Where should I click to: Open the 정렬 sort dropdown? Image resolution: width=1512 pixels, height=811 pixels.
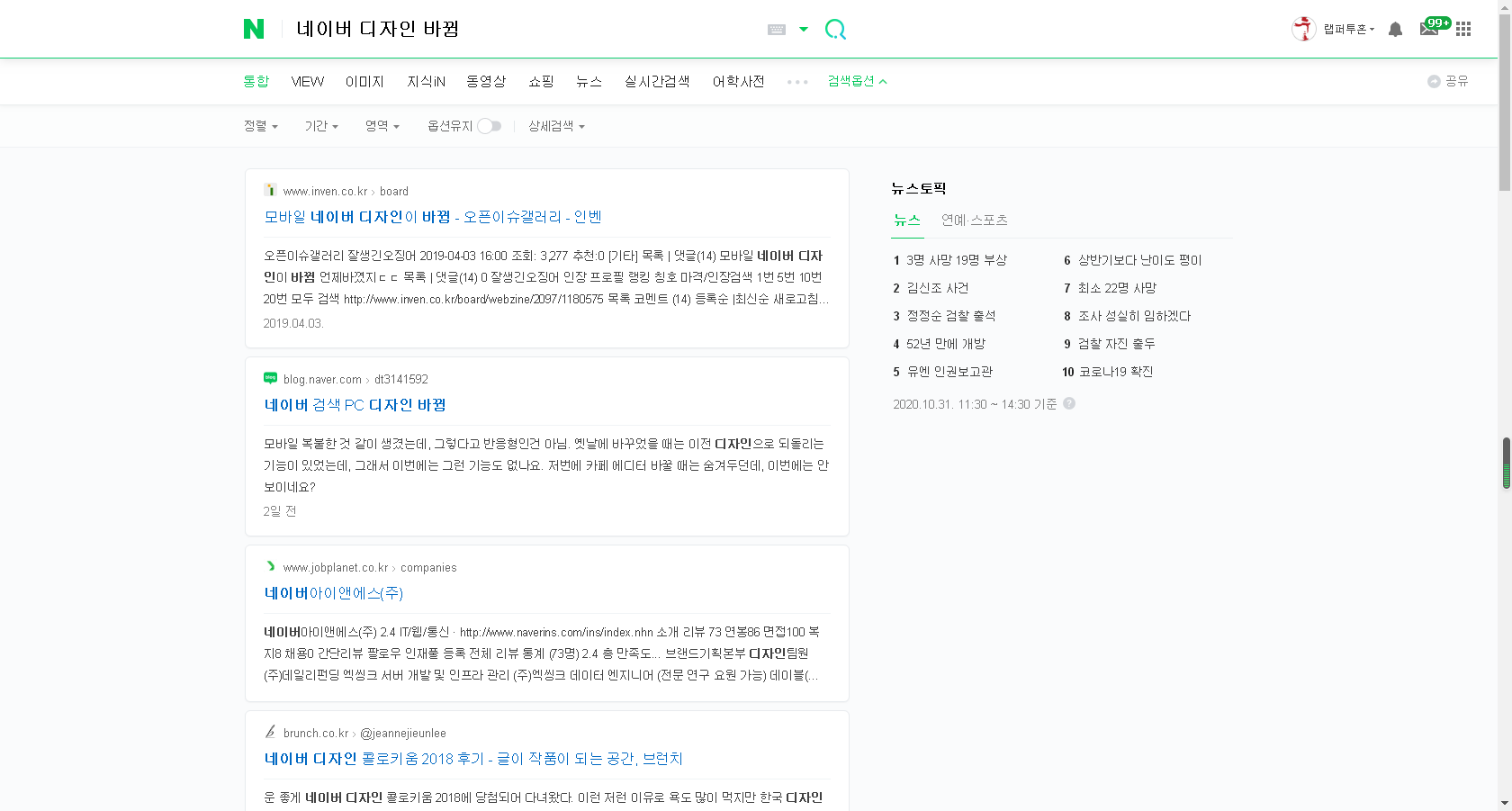click(x=261, y=126)
